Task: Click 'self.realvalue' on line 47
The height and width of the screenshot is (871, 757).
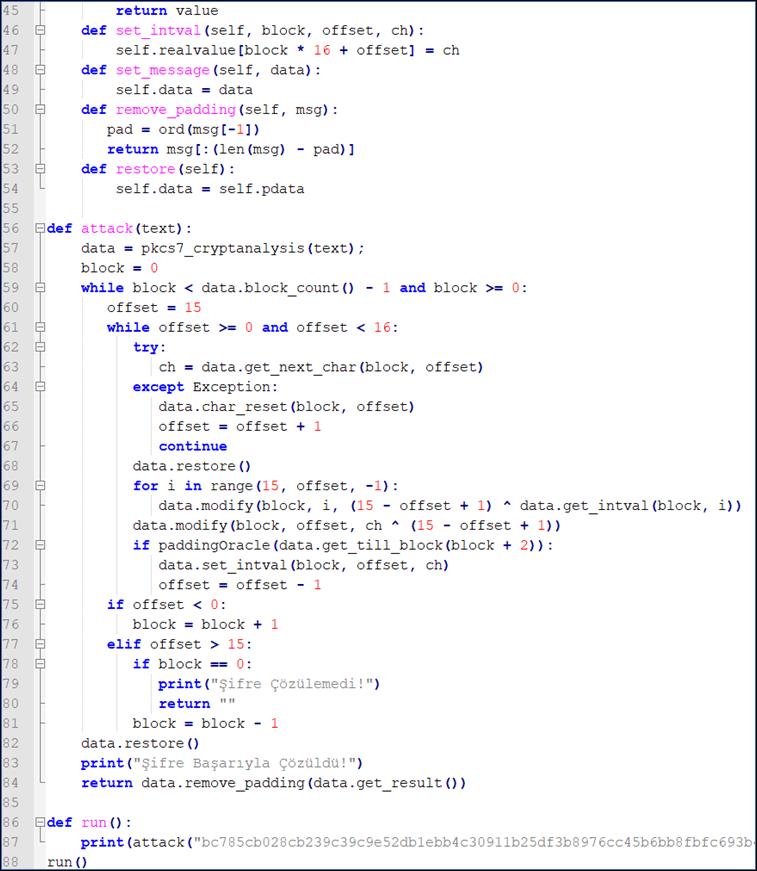Action: pos(176,51)
